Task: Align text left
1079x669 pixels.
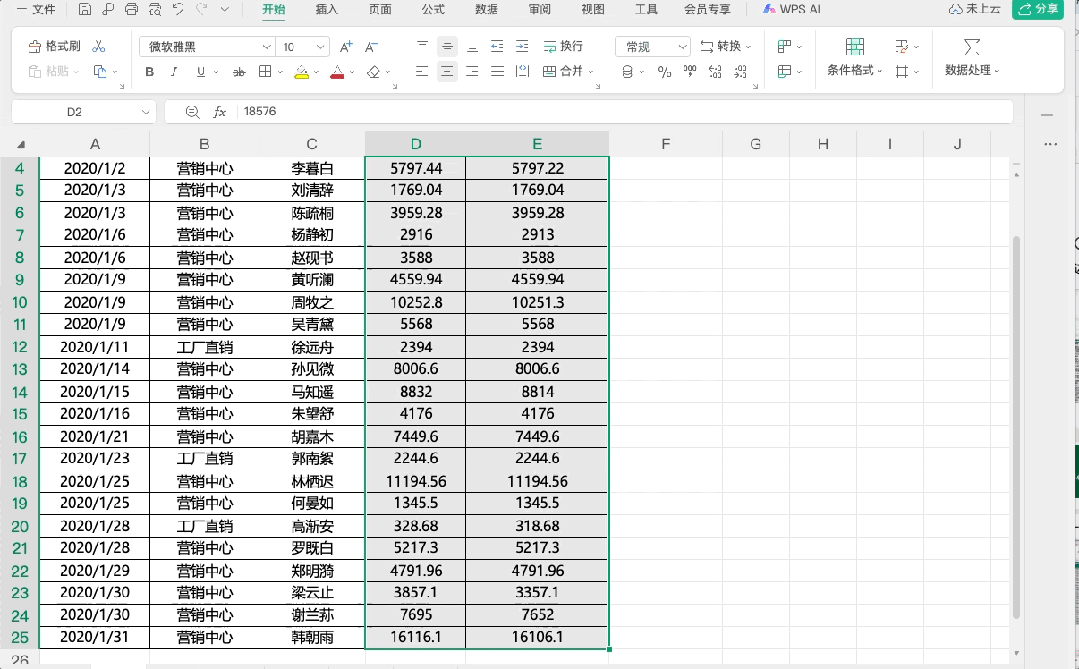Action: [422, 71]
